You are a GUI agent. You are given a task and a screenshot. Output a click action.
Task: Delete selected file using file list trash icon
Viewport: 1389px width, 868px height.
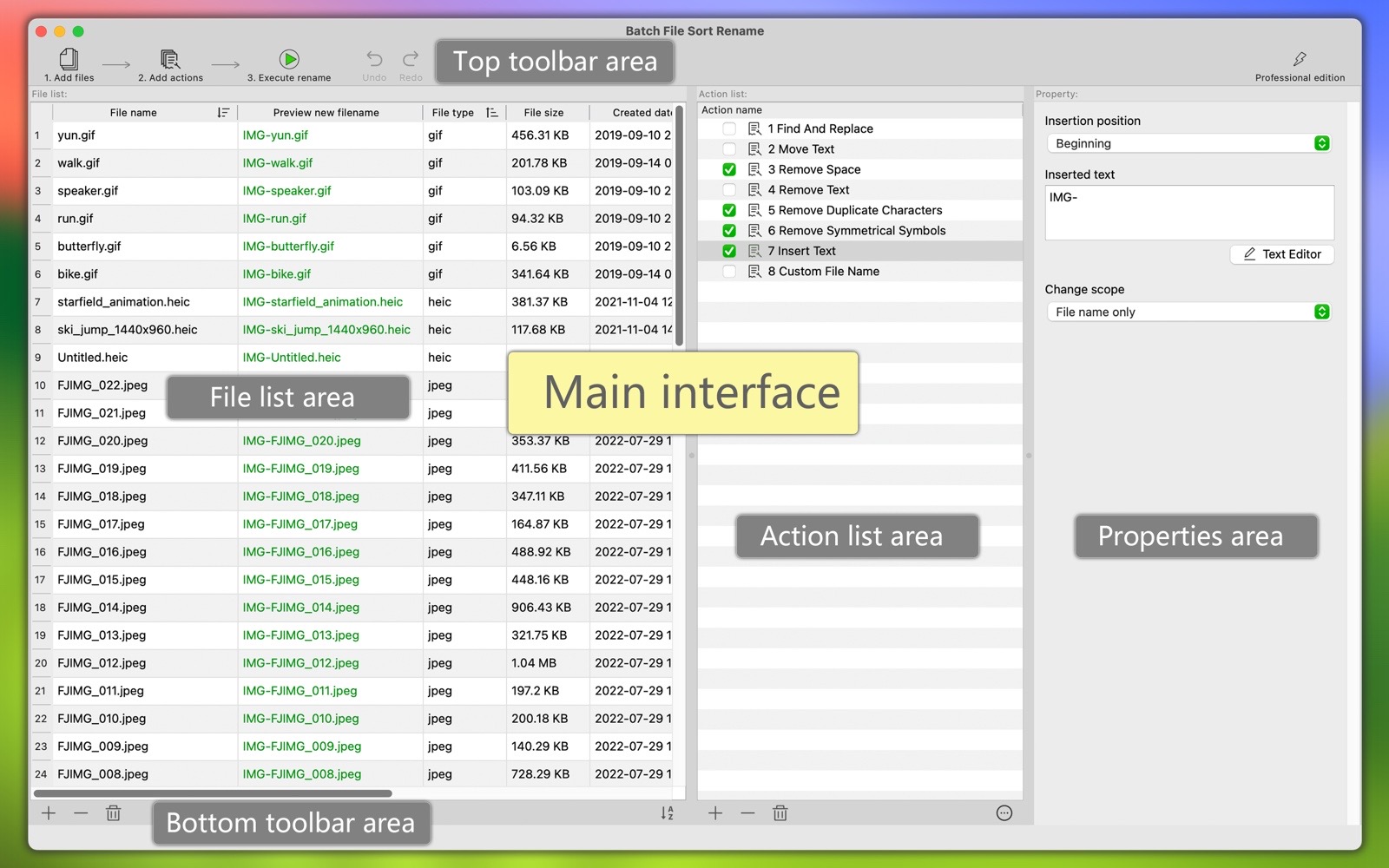[x=113, y=813]
